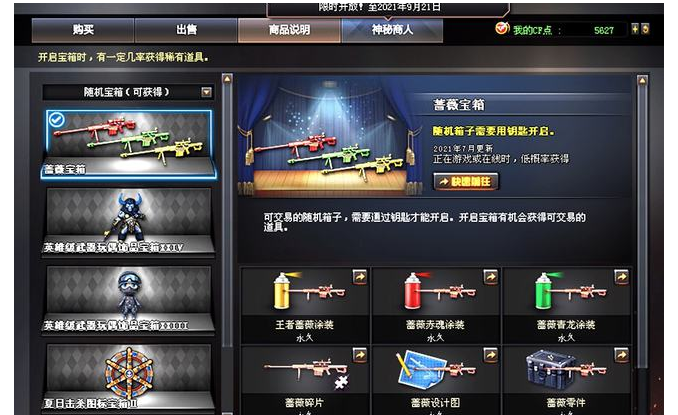Click the right panel scroll-up arrow

tap(642, 80)
